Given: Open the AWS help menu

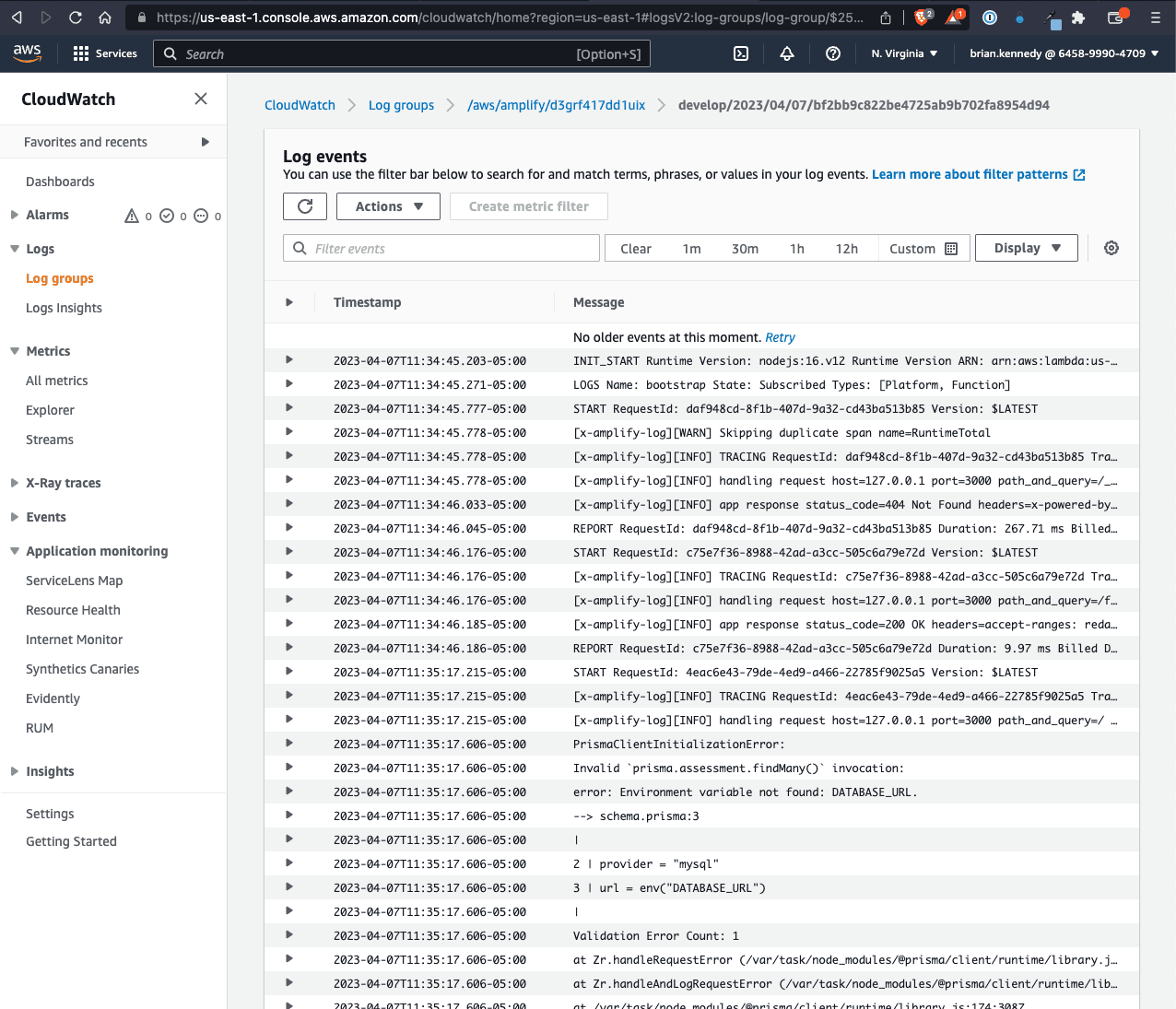Looking at the screenshot, I should (x=832, y=53).
